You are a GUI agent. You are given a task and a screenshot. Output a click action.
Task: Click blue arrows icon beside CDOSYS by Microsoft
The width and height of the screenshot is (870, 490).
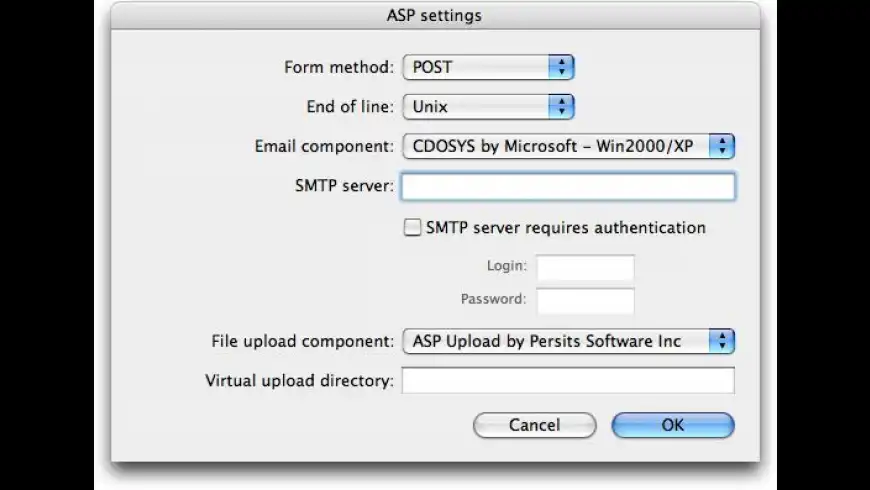722,146
